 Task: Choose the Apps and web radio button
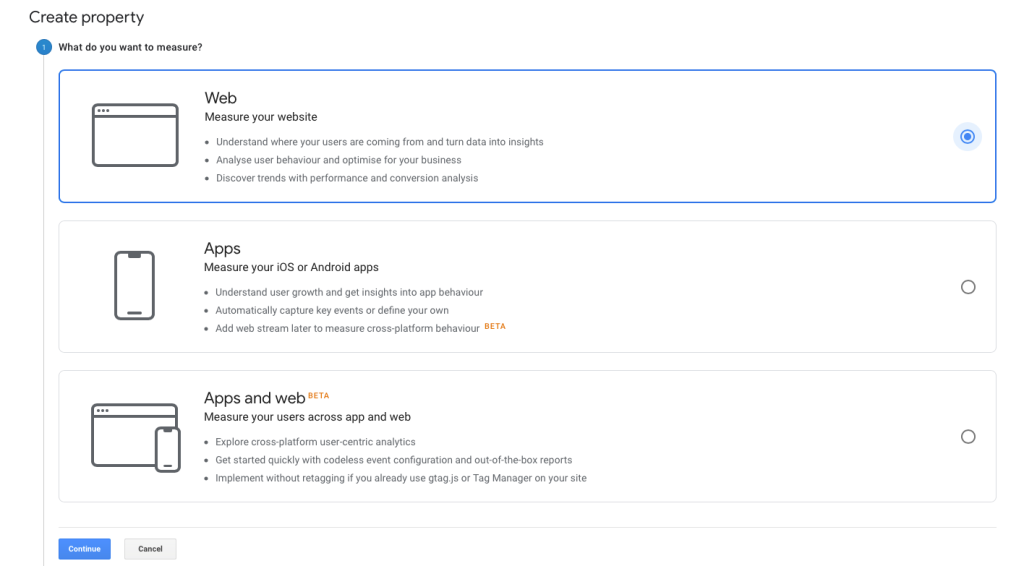coord(967,437)
